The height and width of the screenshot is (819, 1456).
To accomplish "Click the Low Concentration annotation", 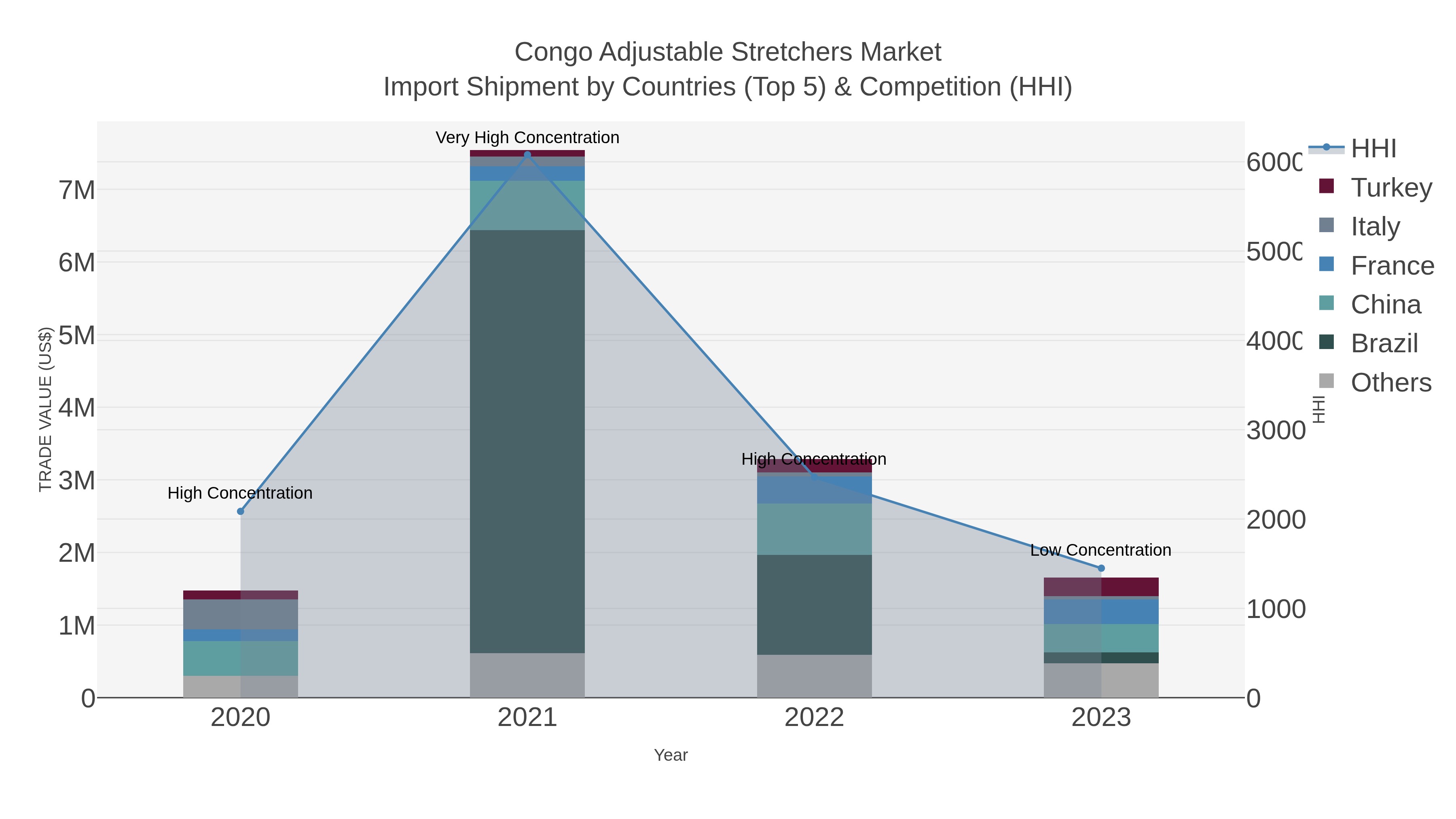I will click(x=1100, y=550).
